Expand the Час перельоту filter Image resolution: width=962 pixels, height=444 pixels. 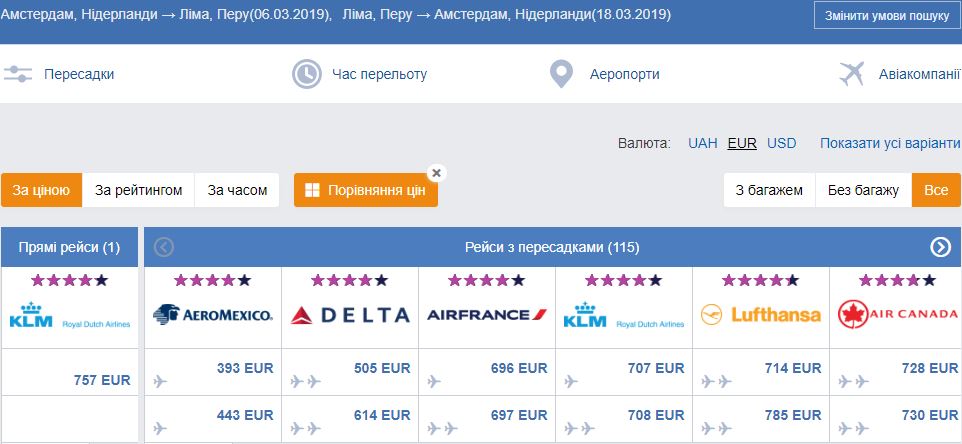pos(379,74)
